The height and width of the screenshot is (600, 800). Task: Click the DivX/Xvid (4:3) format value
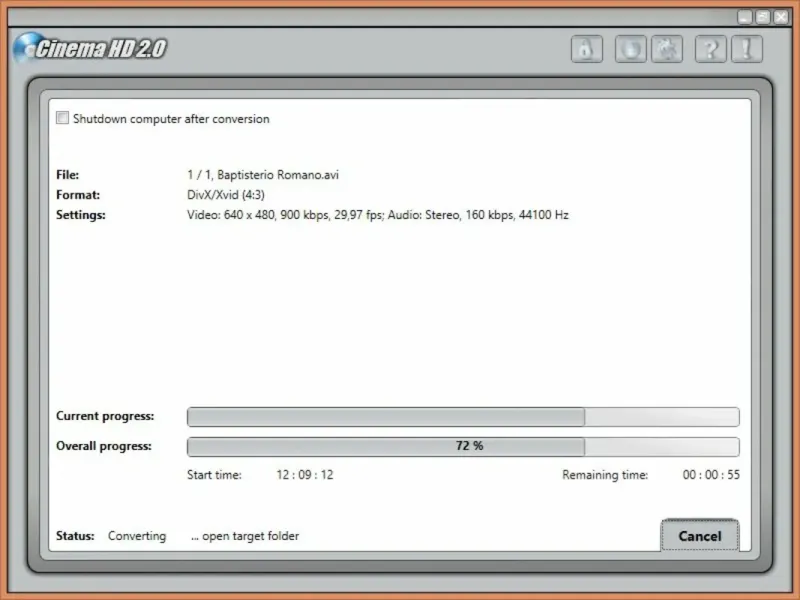click(x=226, y=195)
